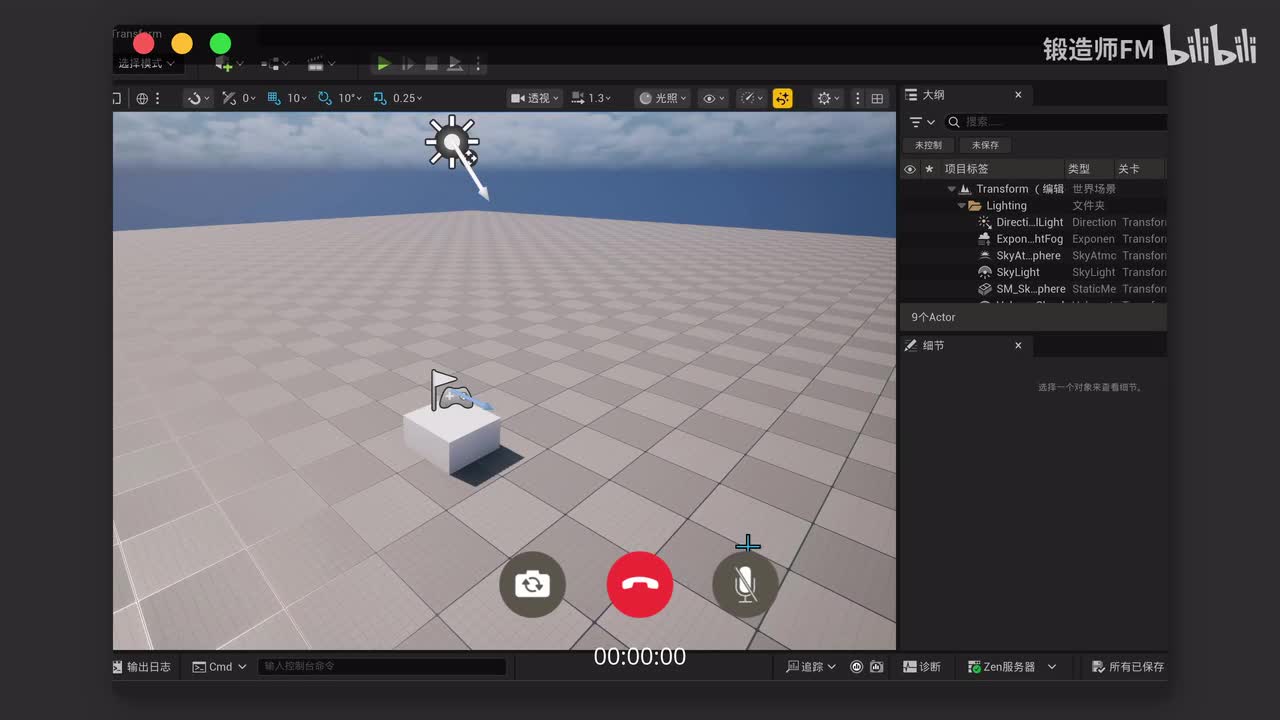1280x720 pixels.
Task: Click the star pinned column header
Action: coord(929,169)
